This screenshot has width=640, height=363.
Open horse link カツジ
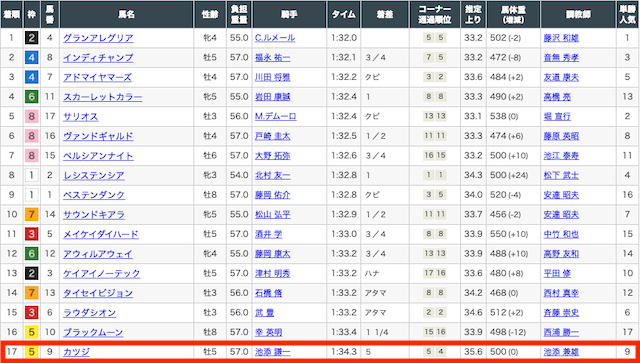(x=76, y=352)
